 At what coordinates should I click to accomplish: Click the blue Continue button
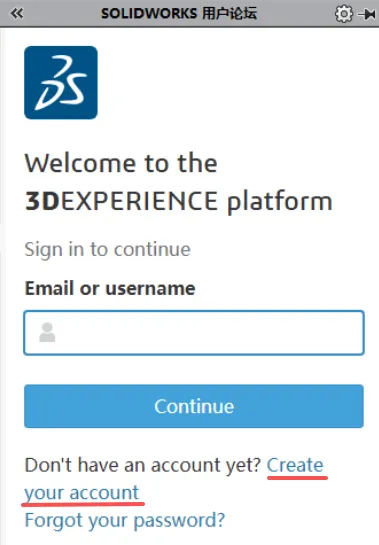click(x=194, y=406)
